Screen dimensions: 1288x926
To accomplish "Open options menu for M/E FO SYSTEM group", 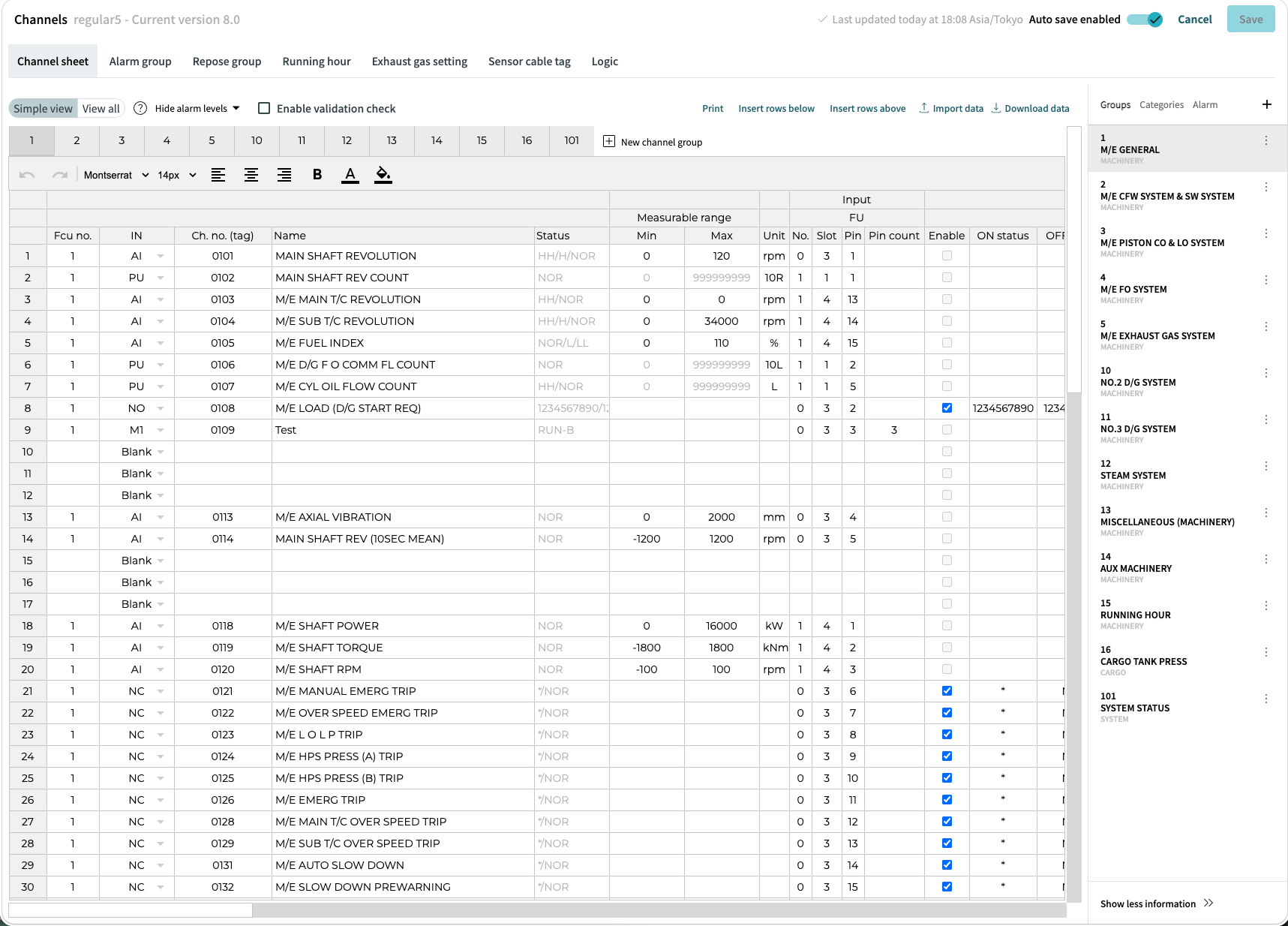I will 1266,280.
